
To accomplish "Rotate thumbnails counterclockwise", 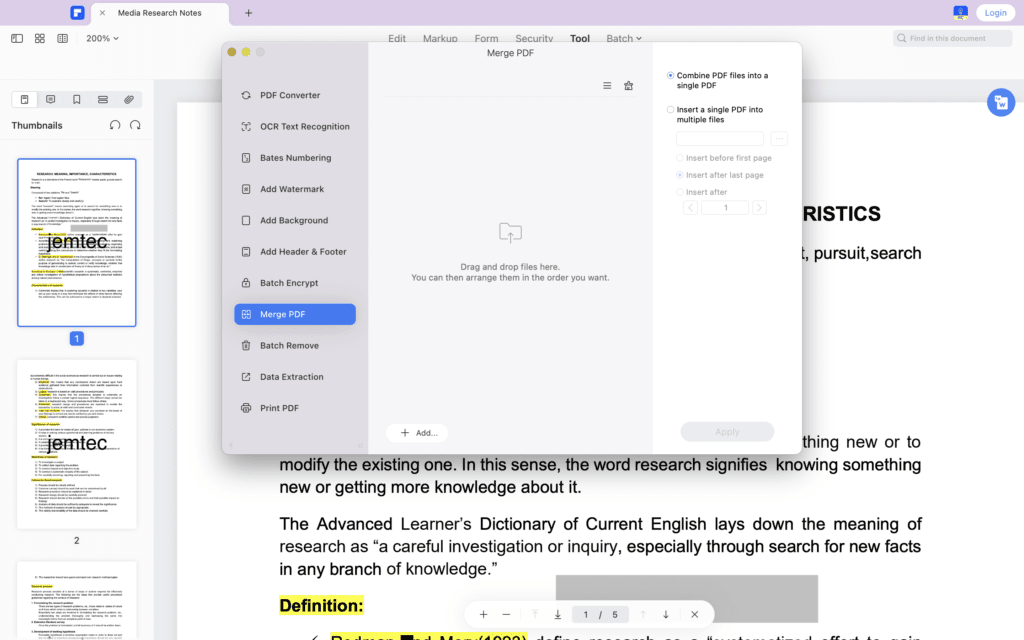I will (x=115, y=125).
